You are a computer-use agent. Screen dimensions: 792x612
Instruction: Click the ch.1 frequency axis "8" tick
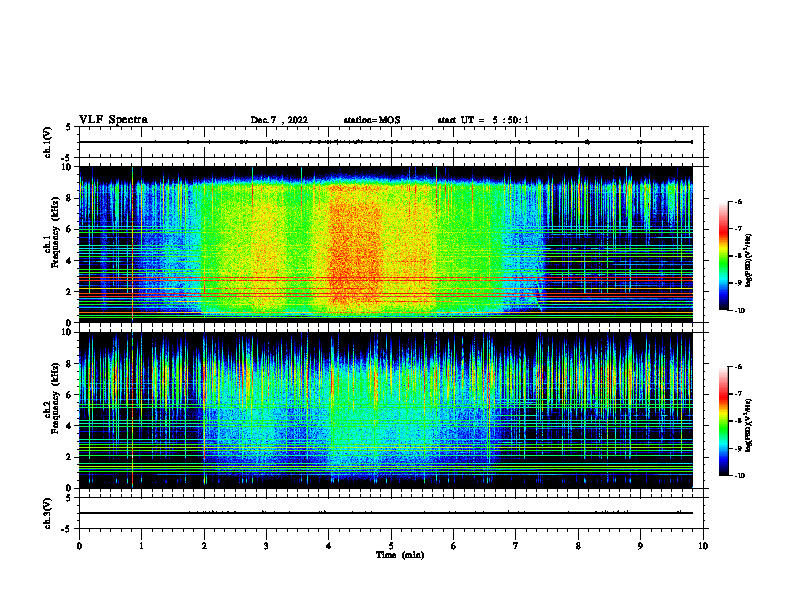click(x=70, y=198)
